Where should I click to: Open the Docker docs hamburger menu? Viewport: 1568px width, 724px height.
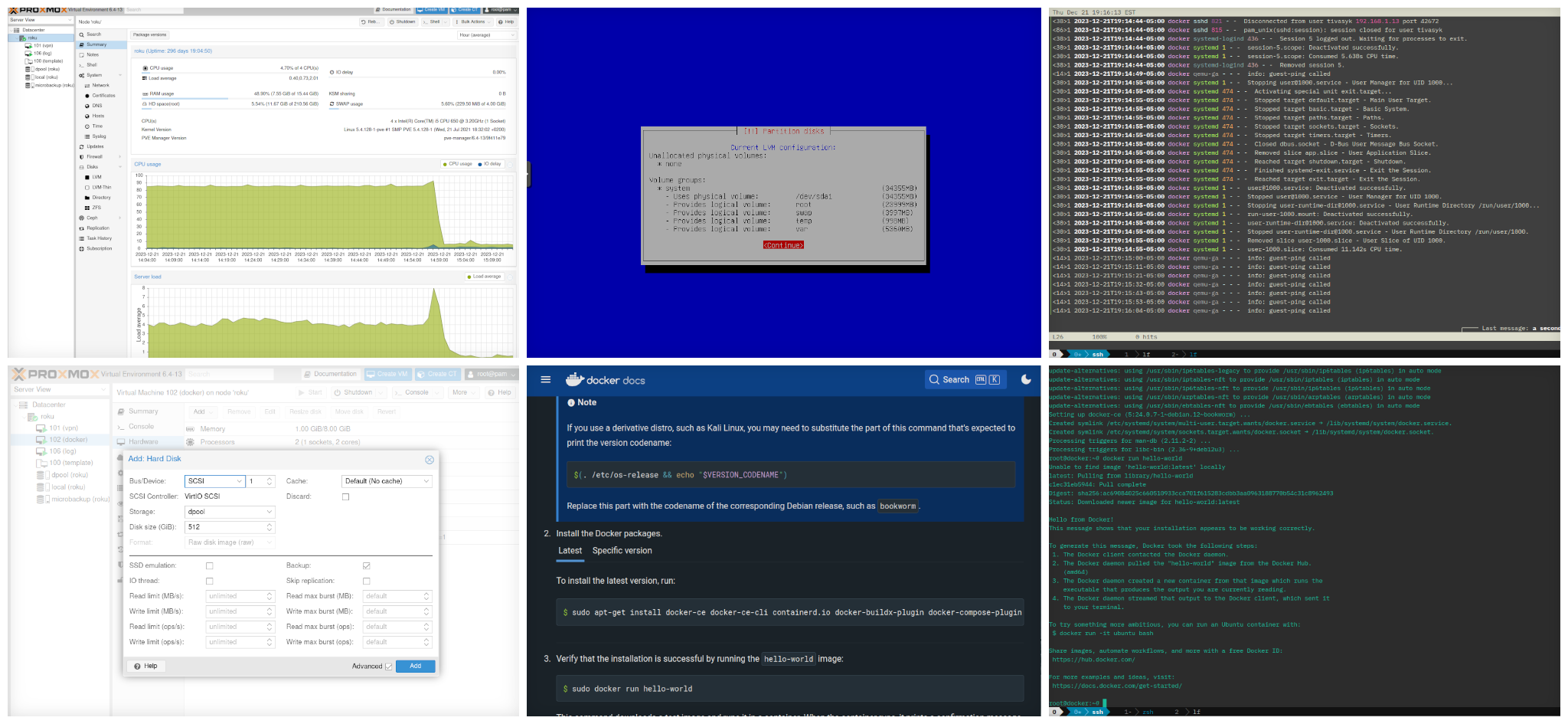(x=546, y=379)
